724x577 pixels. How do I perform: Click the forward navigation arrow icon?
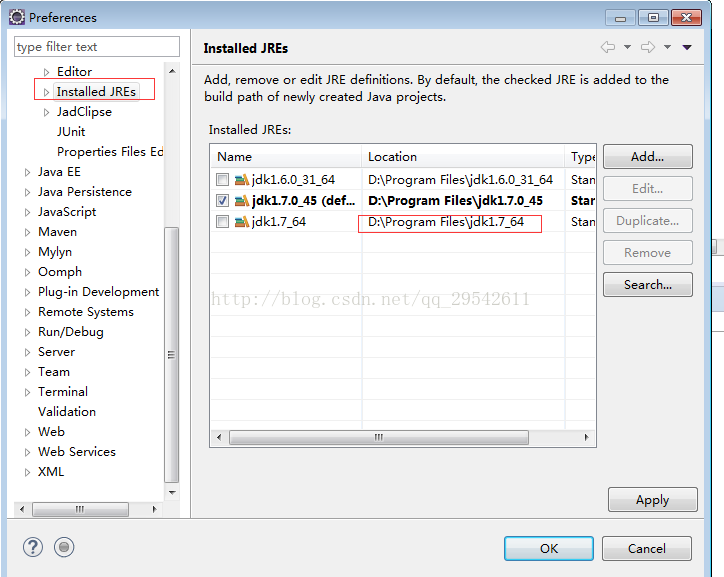(648, 47)
